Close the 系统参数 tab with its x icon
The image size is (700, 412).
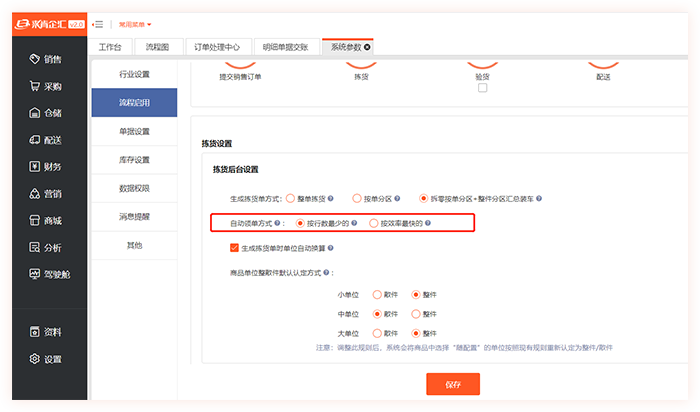367,47
